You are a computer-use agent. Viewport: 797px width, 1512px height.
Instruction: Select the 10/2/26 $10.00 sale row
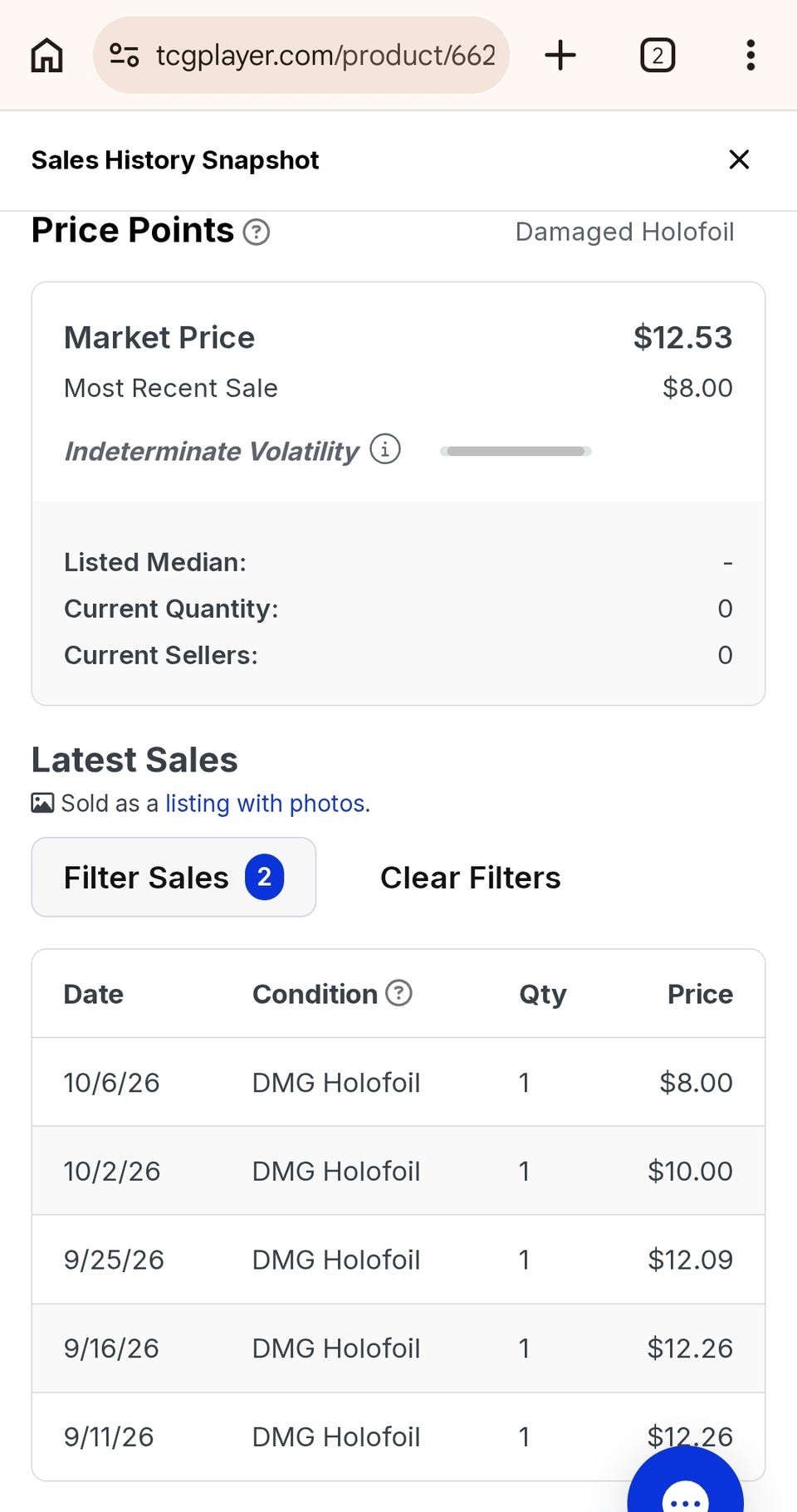pos(398,1171)
